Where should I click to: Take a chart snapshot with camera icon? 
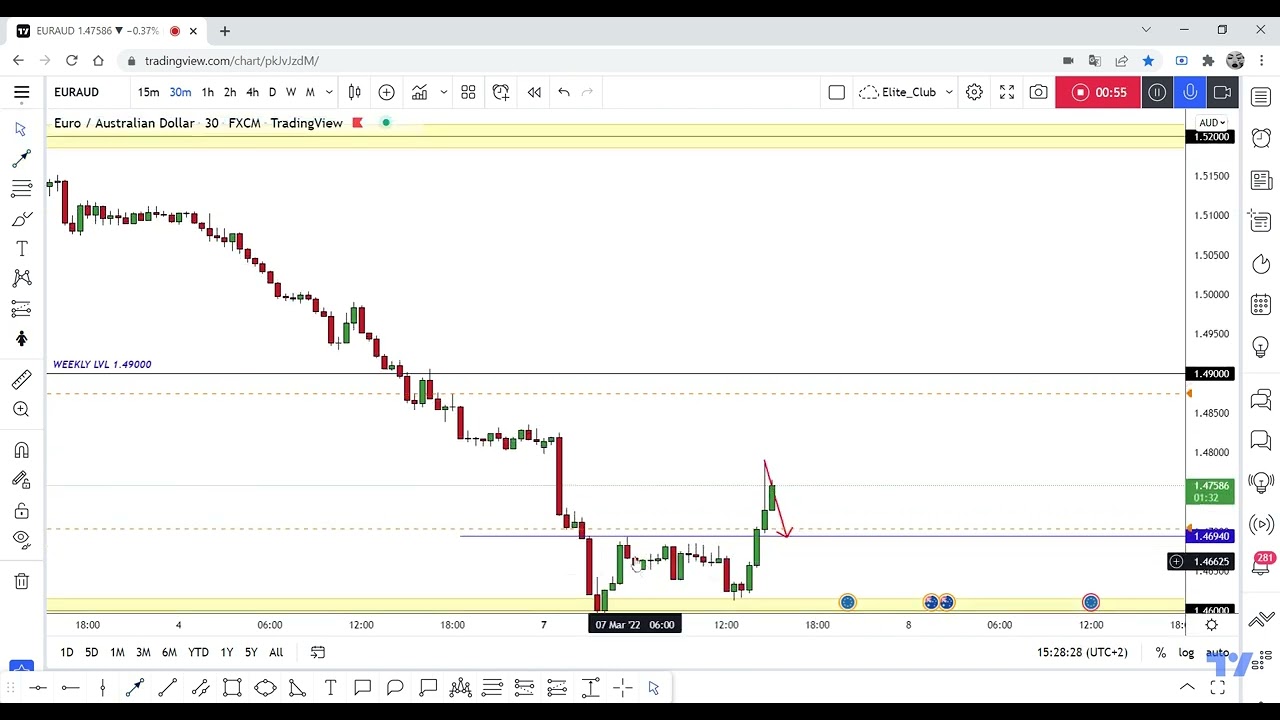(x=1039, y=92)
